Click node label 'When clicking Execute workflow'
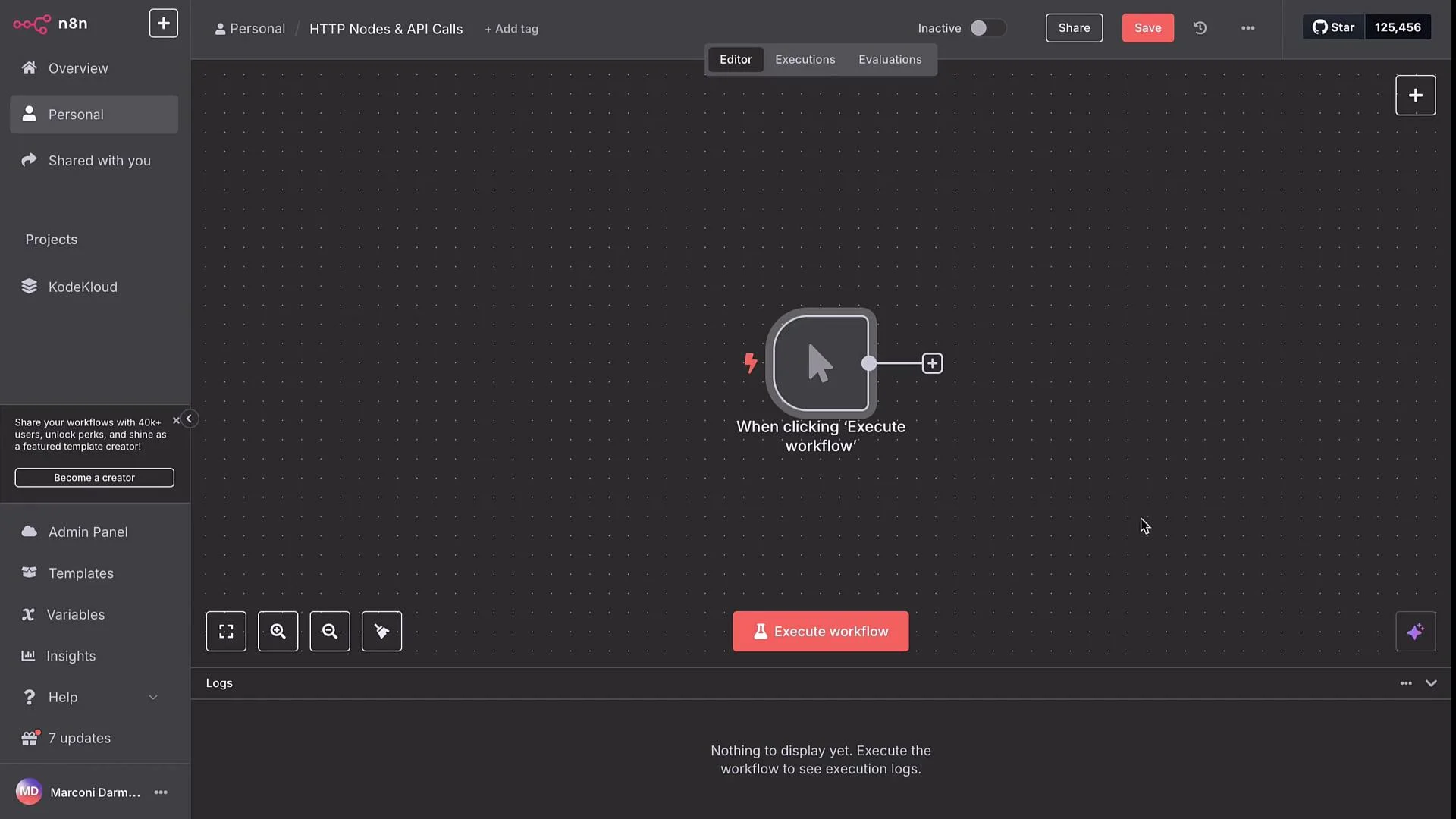The width and height of the screenshot is (1456, 819). pyautogui.click(x=821, y=436)
